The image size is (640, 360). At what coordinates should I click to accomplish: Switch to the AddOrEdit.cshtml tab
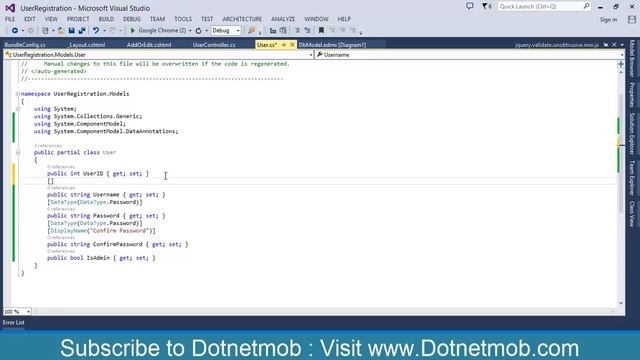click(149, 45)
